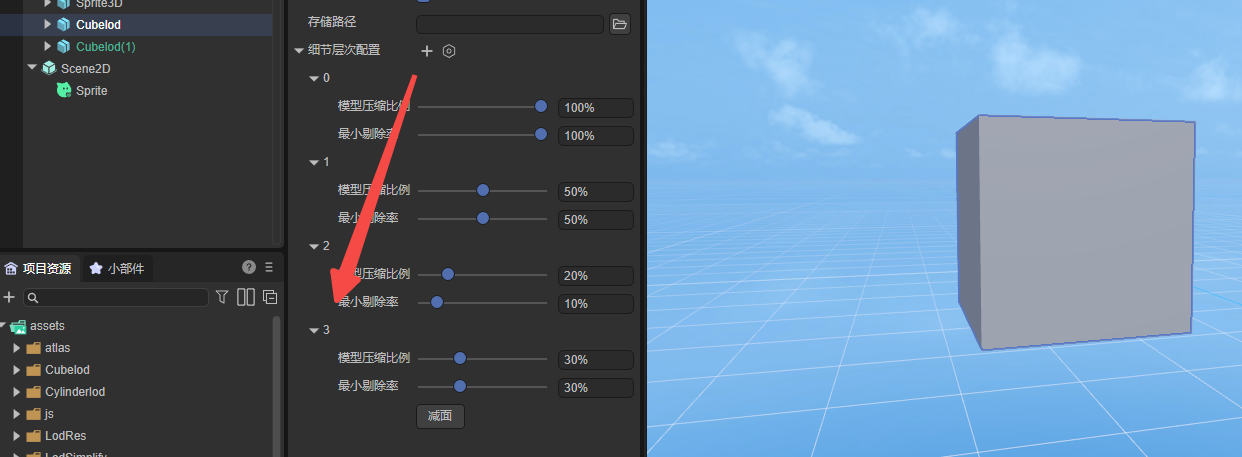The image size is (1242, 457).
Task: Click the 存储路径 text field
Action: [509, 23]
